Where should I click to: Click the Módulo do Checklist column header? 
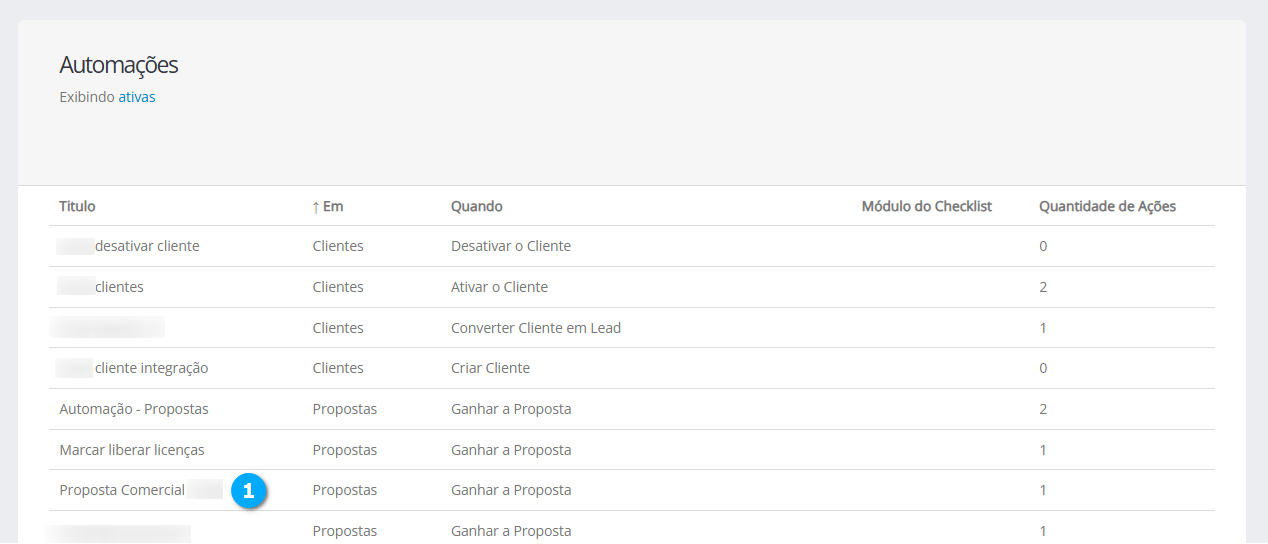coord(926,206)
